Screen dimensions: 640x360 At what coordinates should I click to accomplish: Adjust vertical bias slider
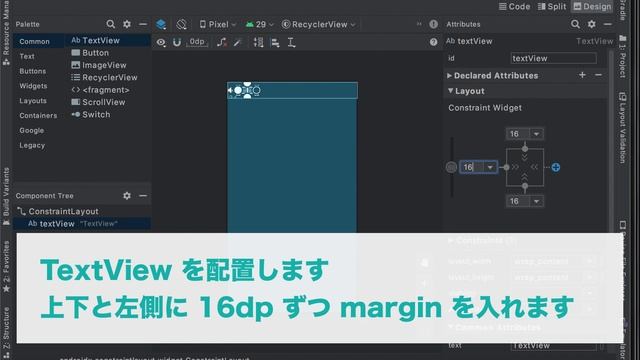click(x=451, y=167)
